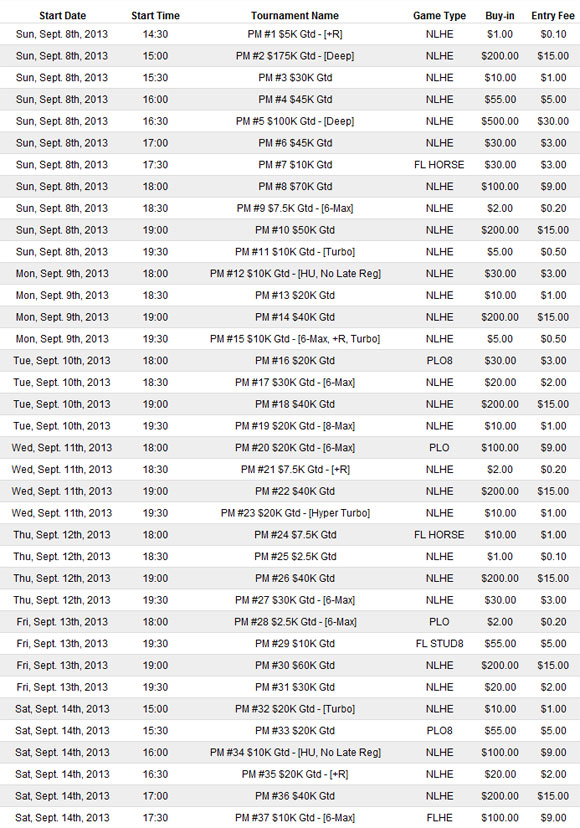Select PM #34 $10K Gtd - [HU, No Late Reg]
The height and width of the screenshot is (828, 580).
pos(295,752)
